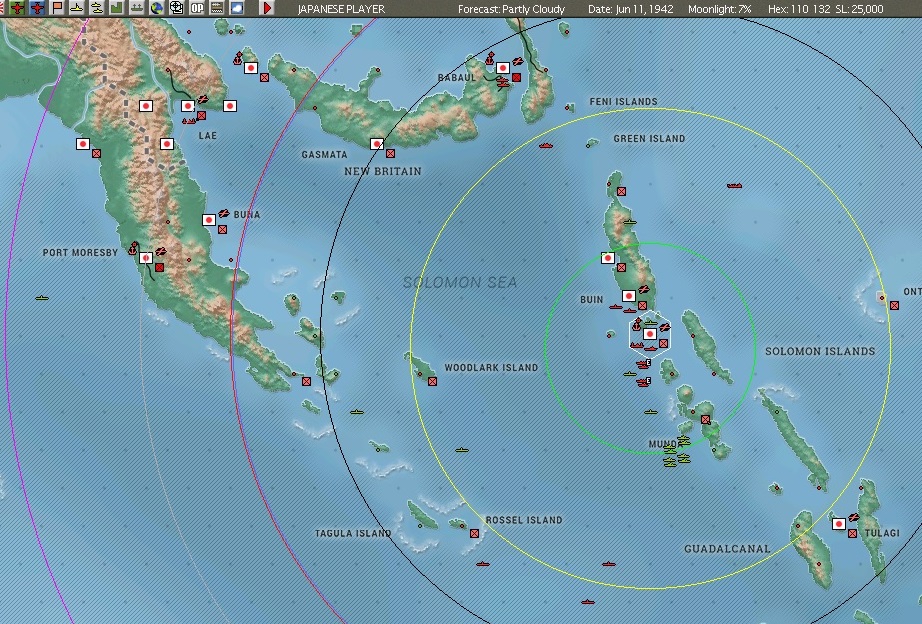Viewport: 922px width, 624px height.
Task: Select the land unit marker below Lae airfield
Action: point(202,116)
